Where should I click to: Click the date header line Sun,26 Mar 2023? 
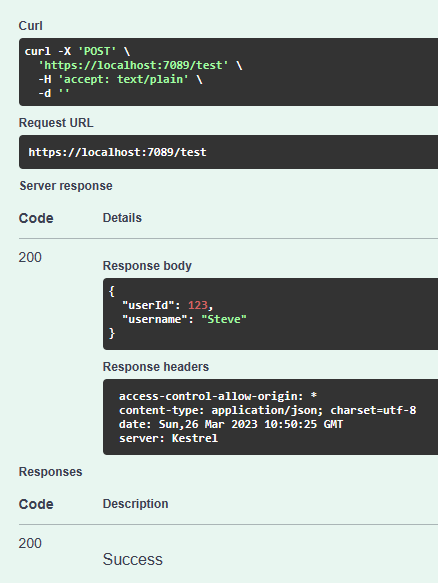(231, 424)
